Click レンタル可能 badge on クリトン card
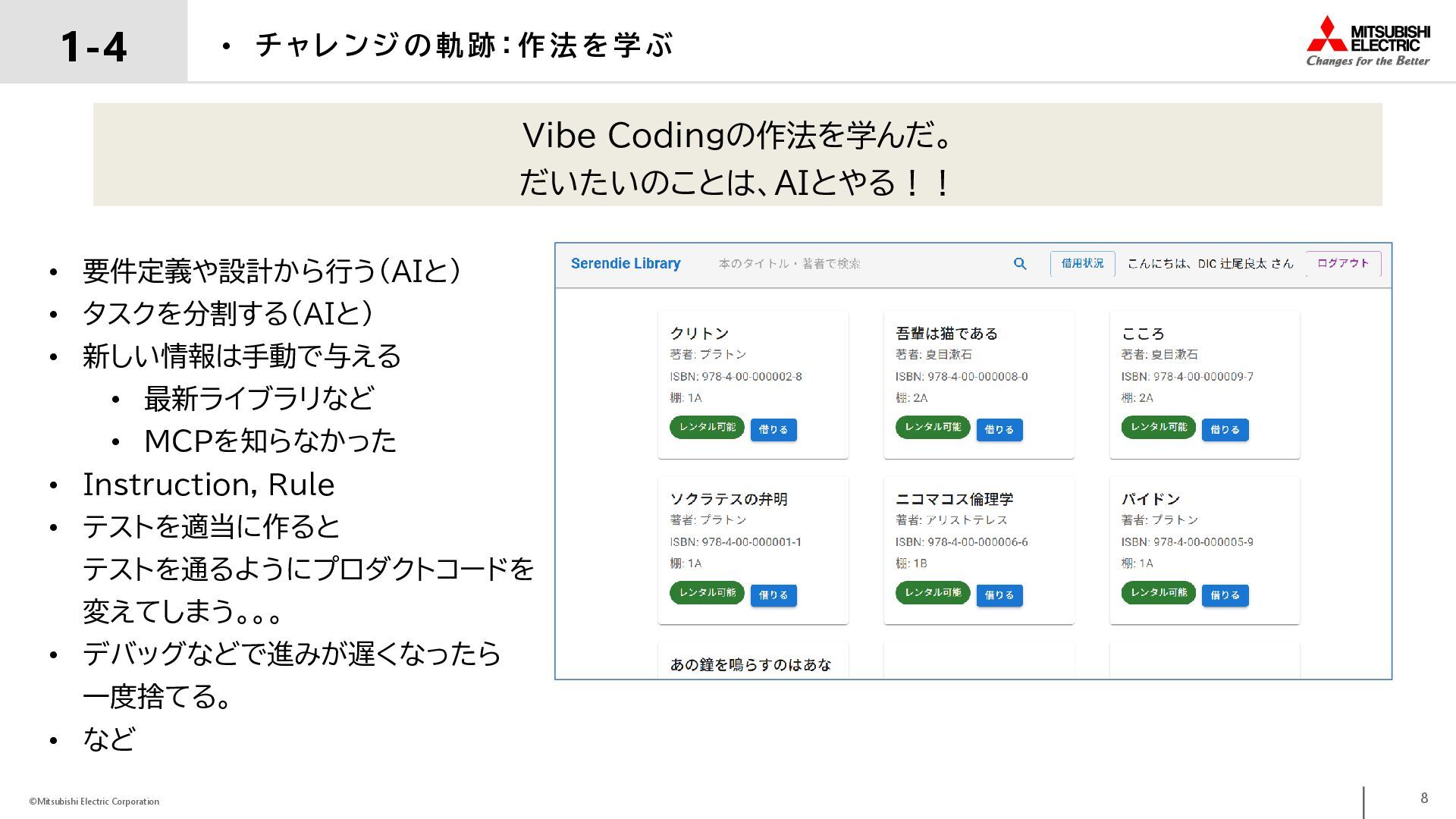1456x819 pixels. coord(707,427)
